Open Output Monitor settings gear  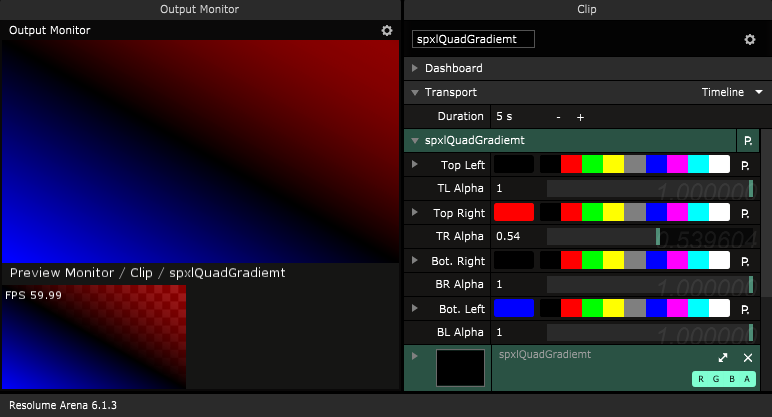[x=387, y=31]
